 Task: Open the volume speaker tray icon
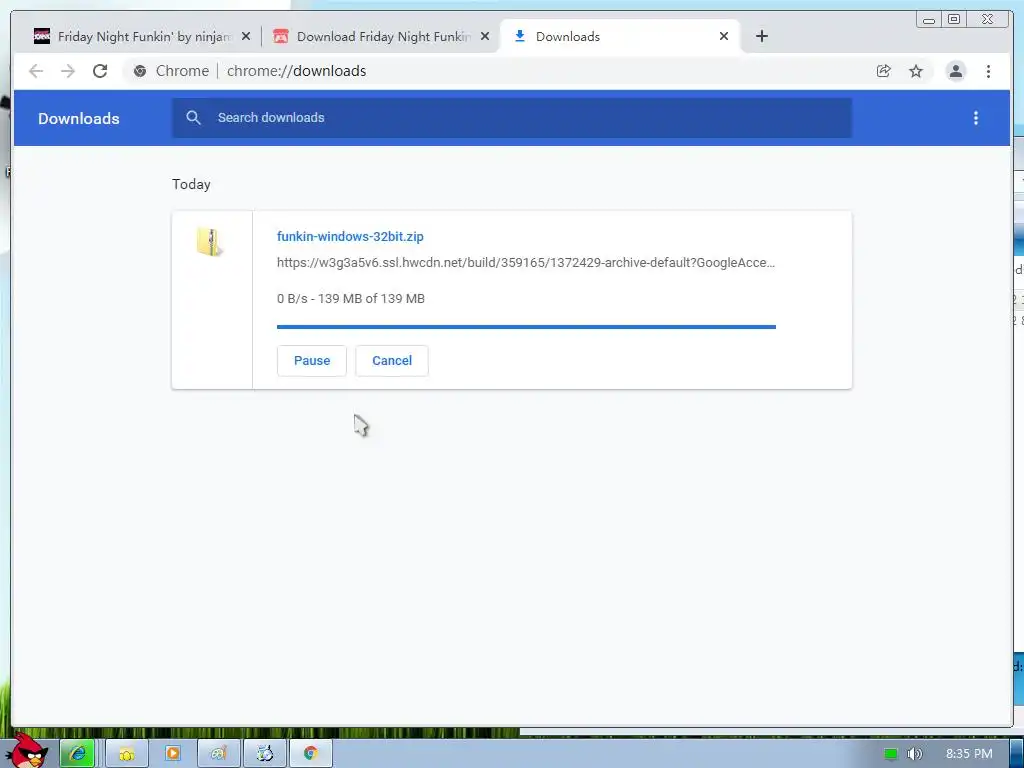pos(915,754)
